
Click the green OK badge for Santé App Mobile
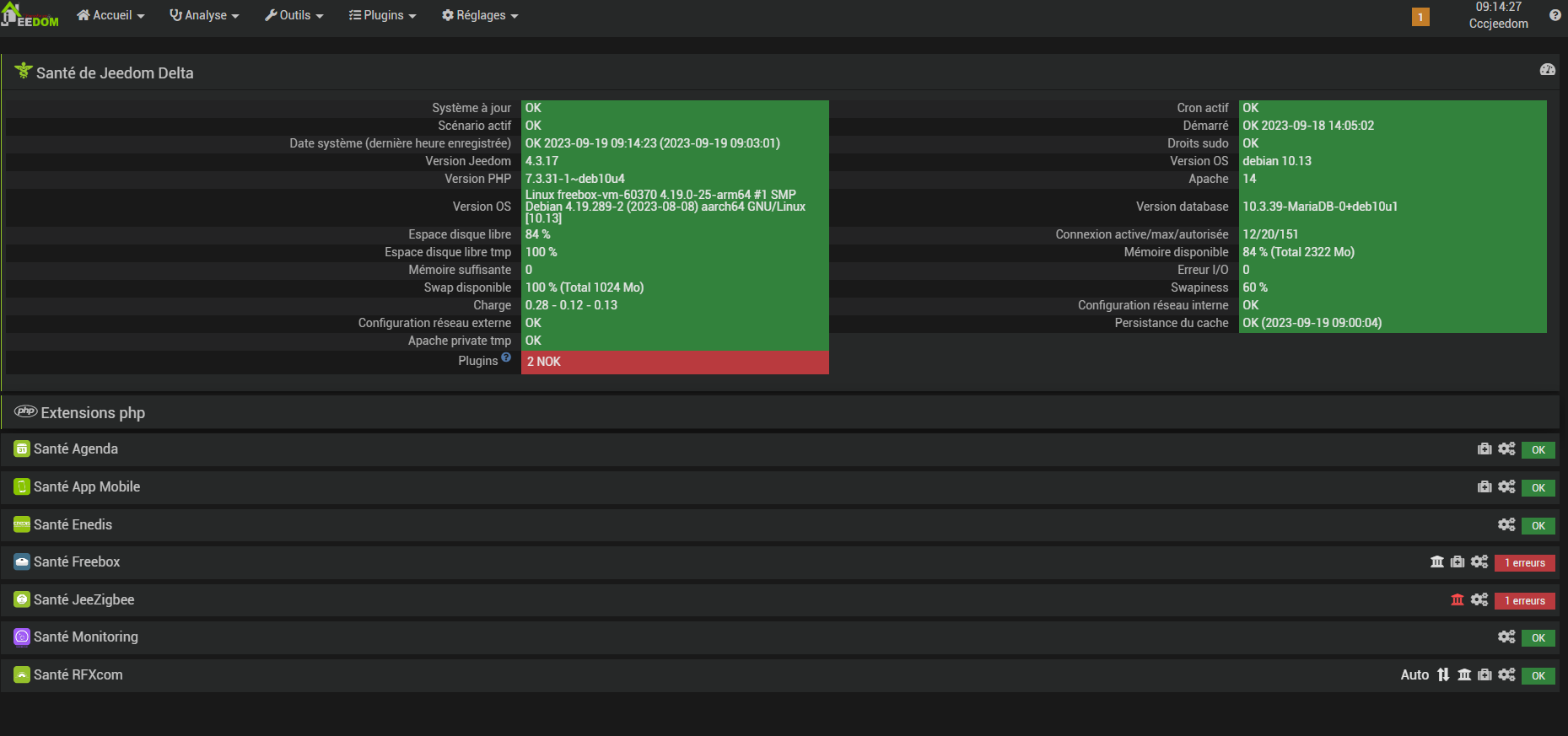pos(1538,488)
